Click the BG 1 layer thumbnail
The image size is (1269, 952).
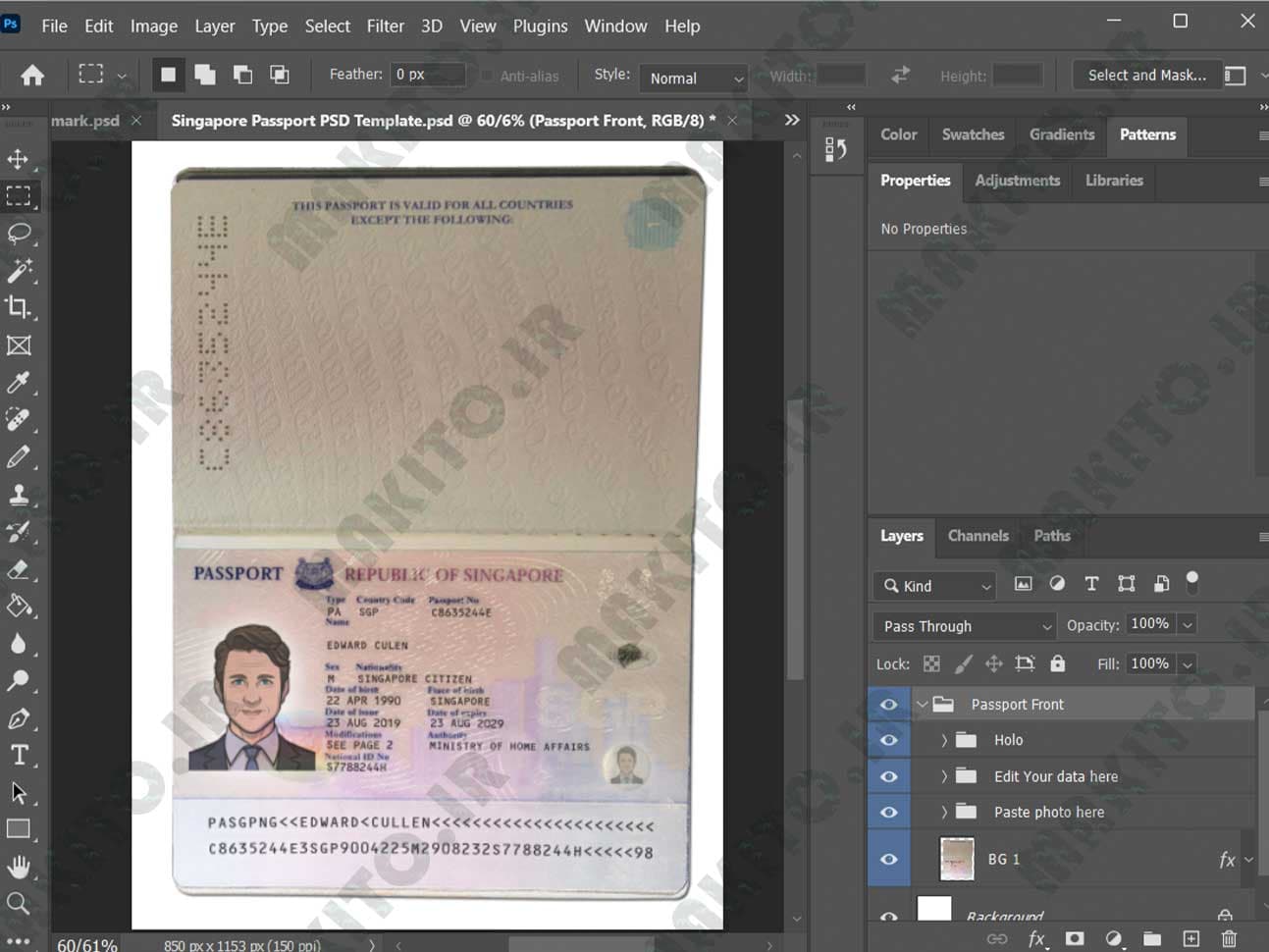[x=957, y=859]
